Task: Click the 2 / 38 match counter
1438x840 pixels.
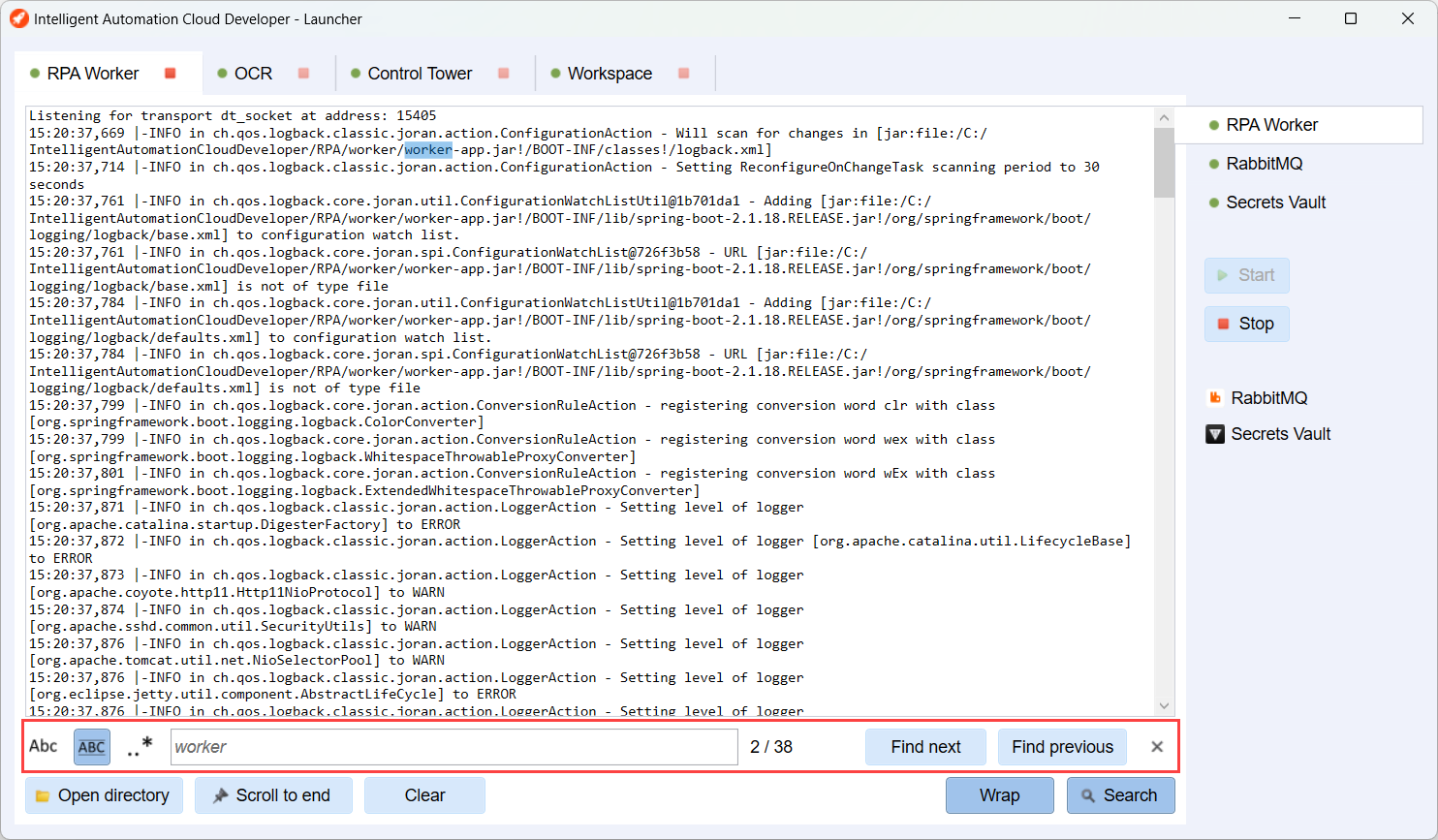Action: pyautogui.click(x=771, y=747)
